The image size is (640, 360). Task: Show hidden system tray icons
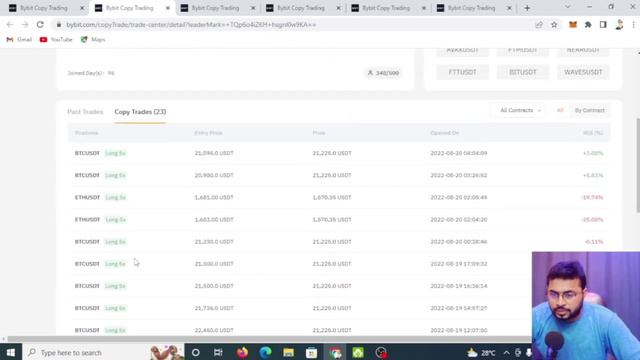[507, 352]
